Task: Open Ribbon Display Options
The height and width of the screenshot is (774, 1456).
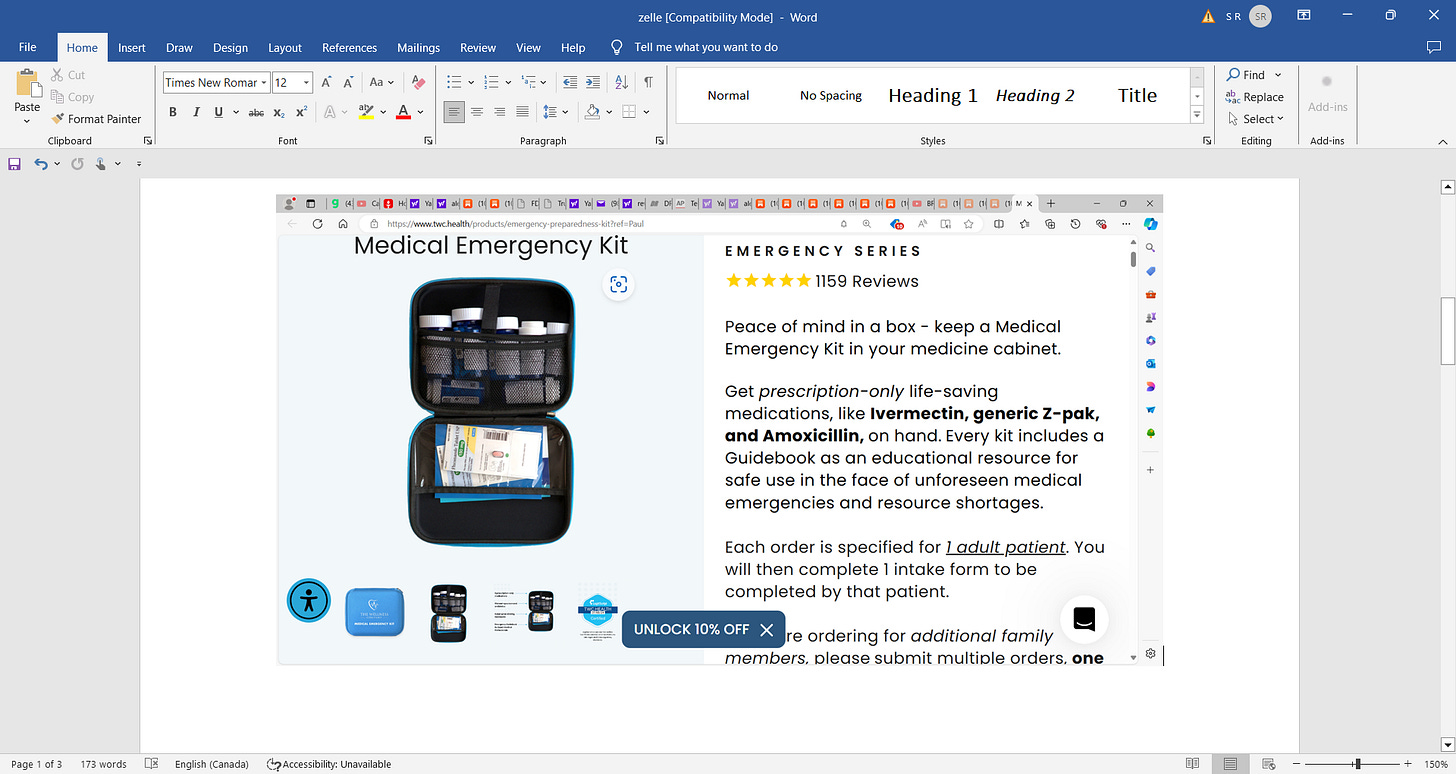Action: (1303, 16)
